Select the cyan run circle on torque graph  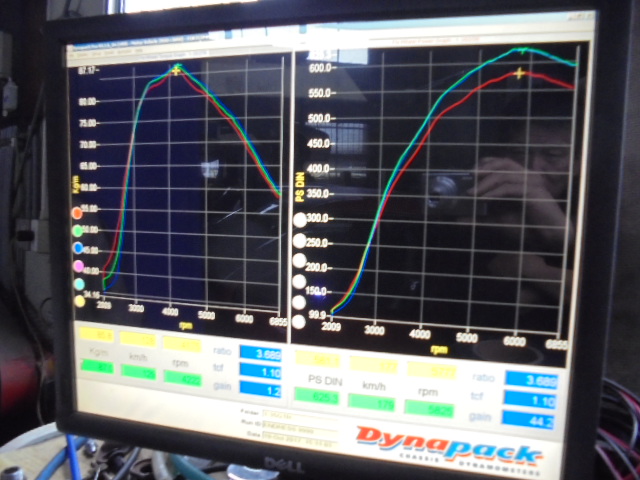click(79, 283)
